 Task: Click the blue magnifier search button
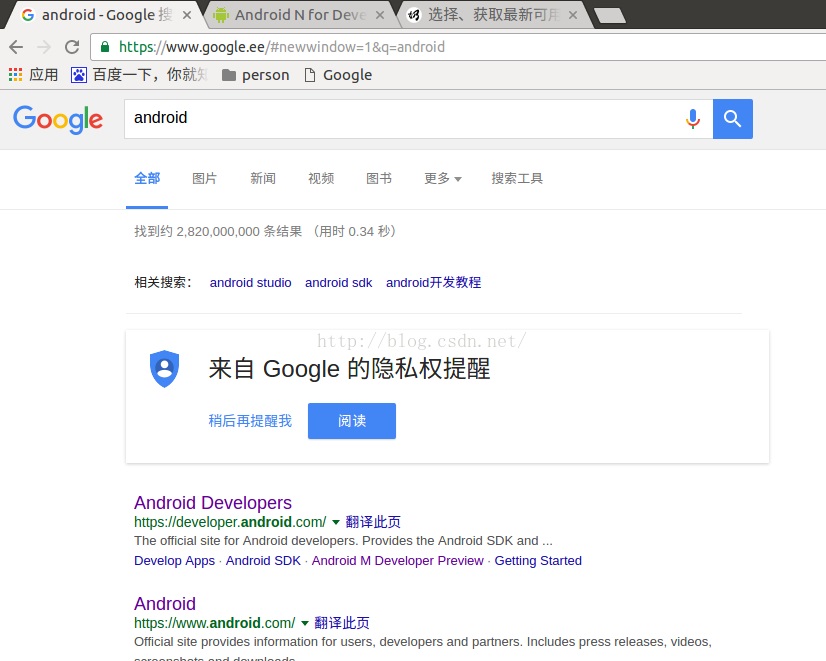(x=732, y=119)
